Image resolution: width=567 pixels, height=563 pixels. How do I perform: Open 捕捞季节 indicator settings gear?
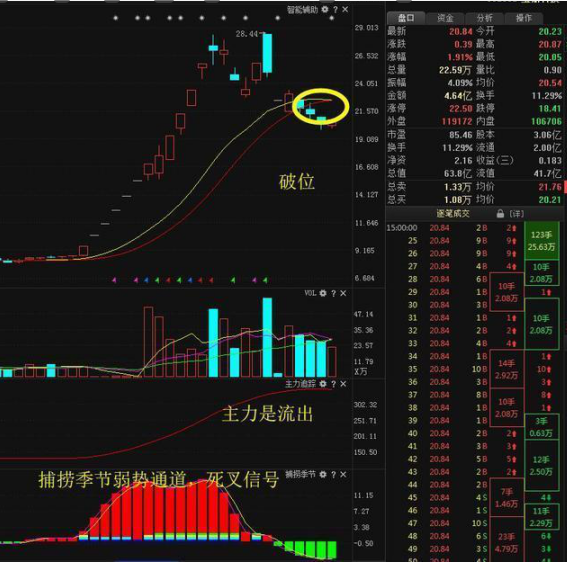[x=323, y=474]
